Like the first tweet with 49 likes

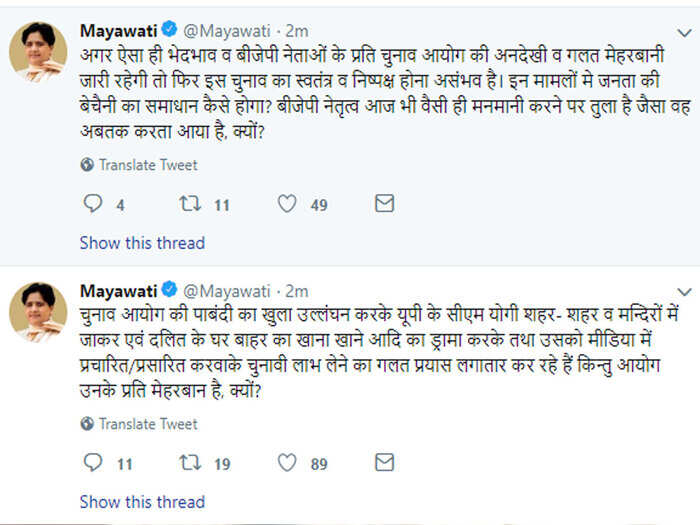287,204
